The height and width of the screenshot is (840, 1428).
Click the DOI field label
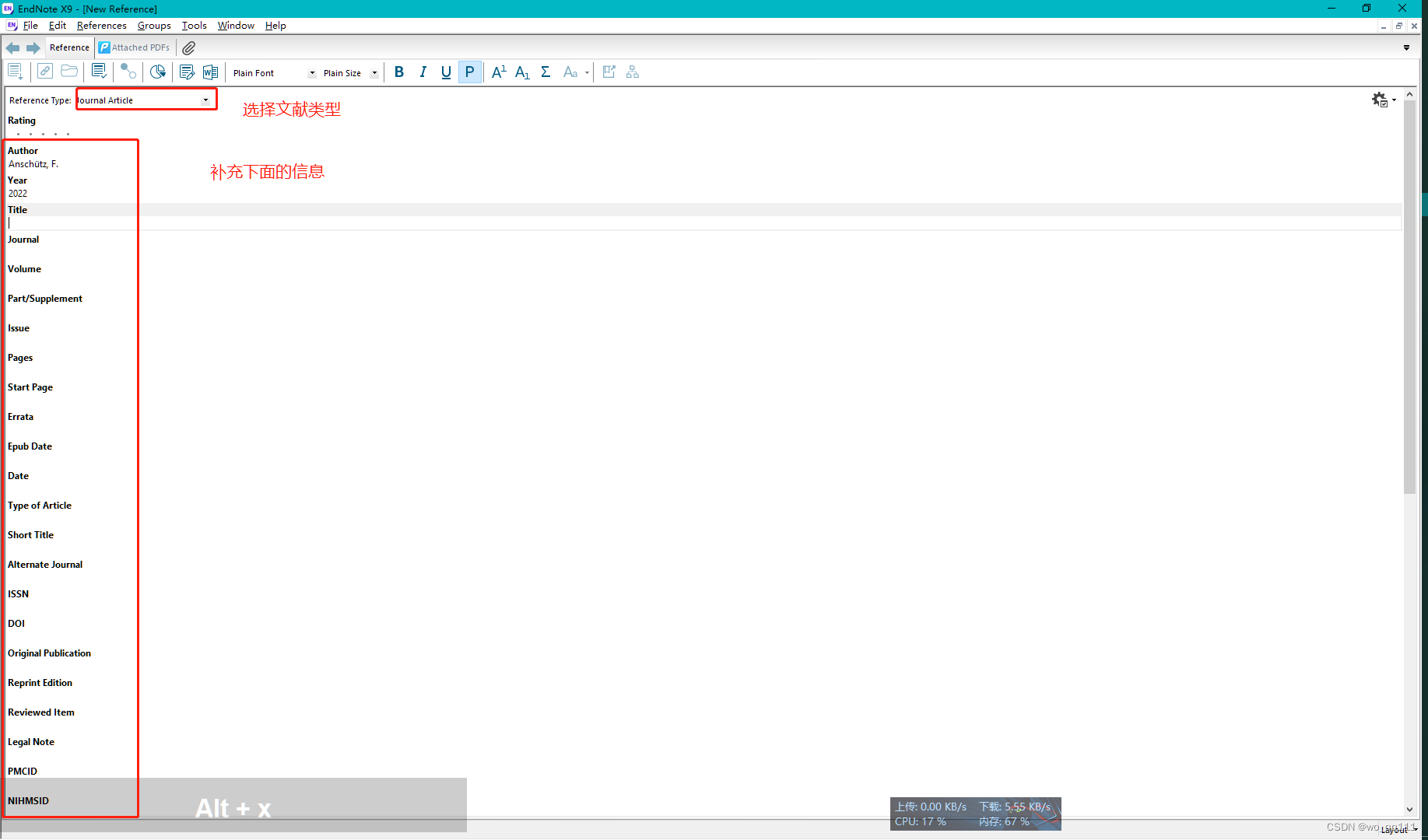16,624
